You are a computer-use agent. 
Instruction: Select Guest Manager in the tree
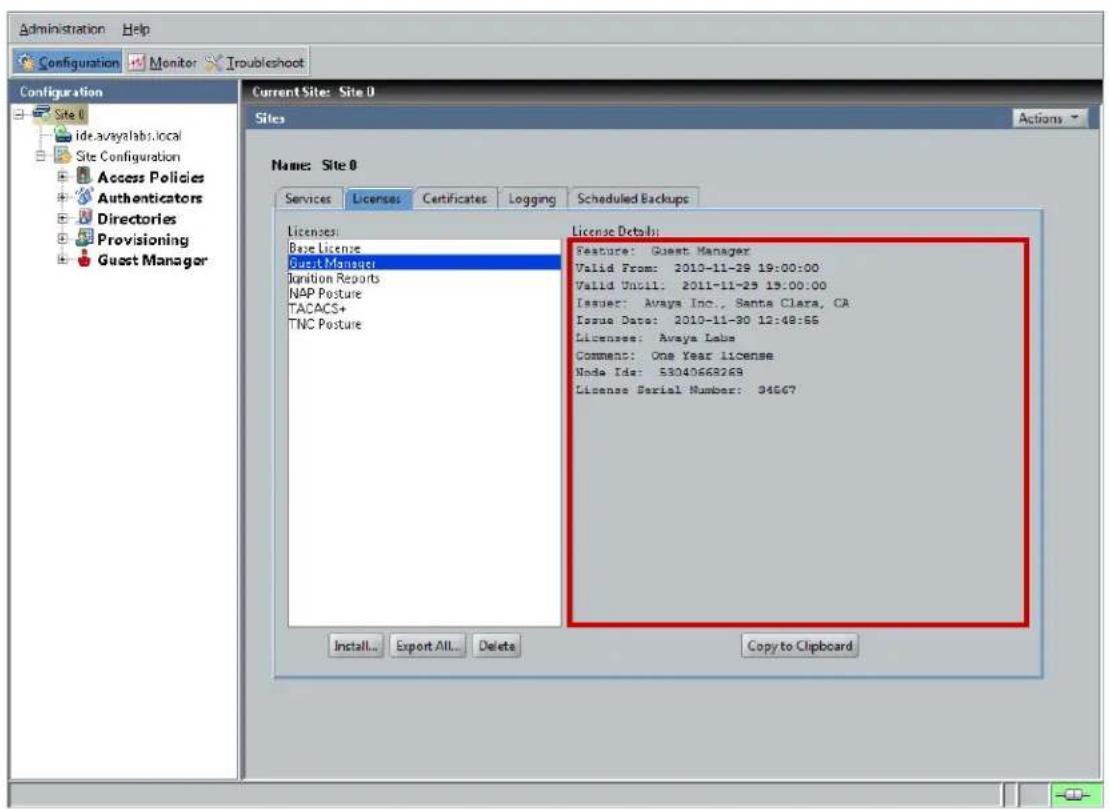(x=152, y=260)
